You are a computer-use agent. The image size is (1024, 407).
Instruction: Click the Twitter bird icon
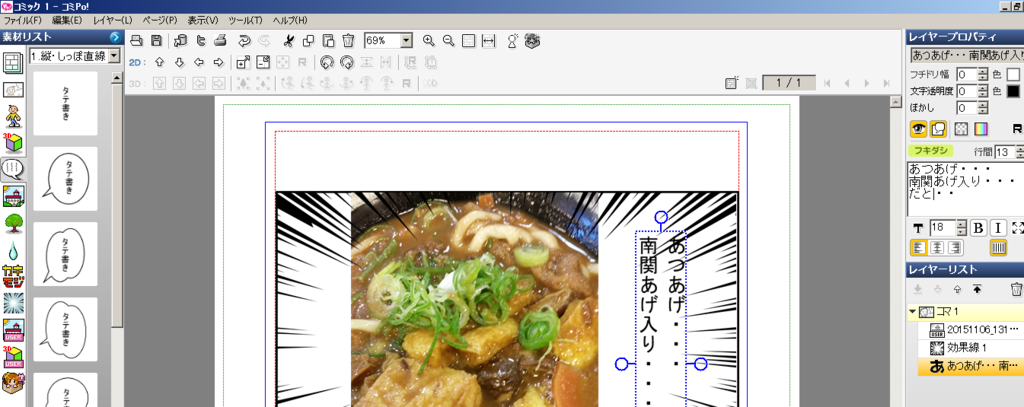[x=202, y=41]
